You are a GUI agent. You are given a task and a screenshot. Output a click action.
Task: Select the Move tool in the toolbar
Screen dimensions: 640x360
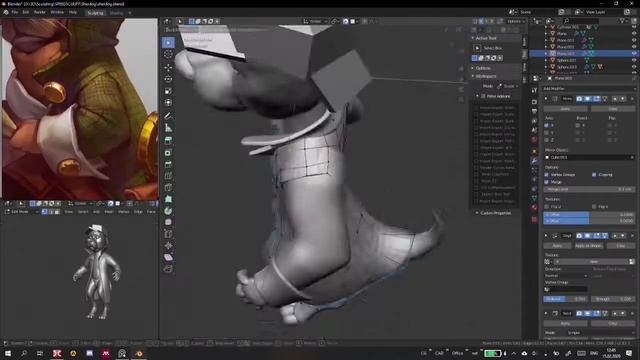(168, 67)
